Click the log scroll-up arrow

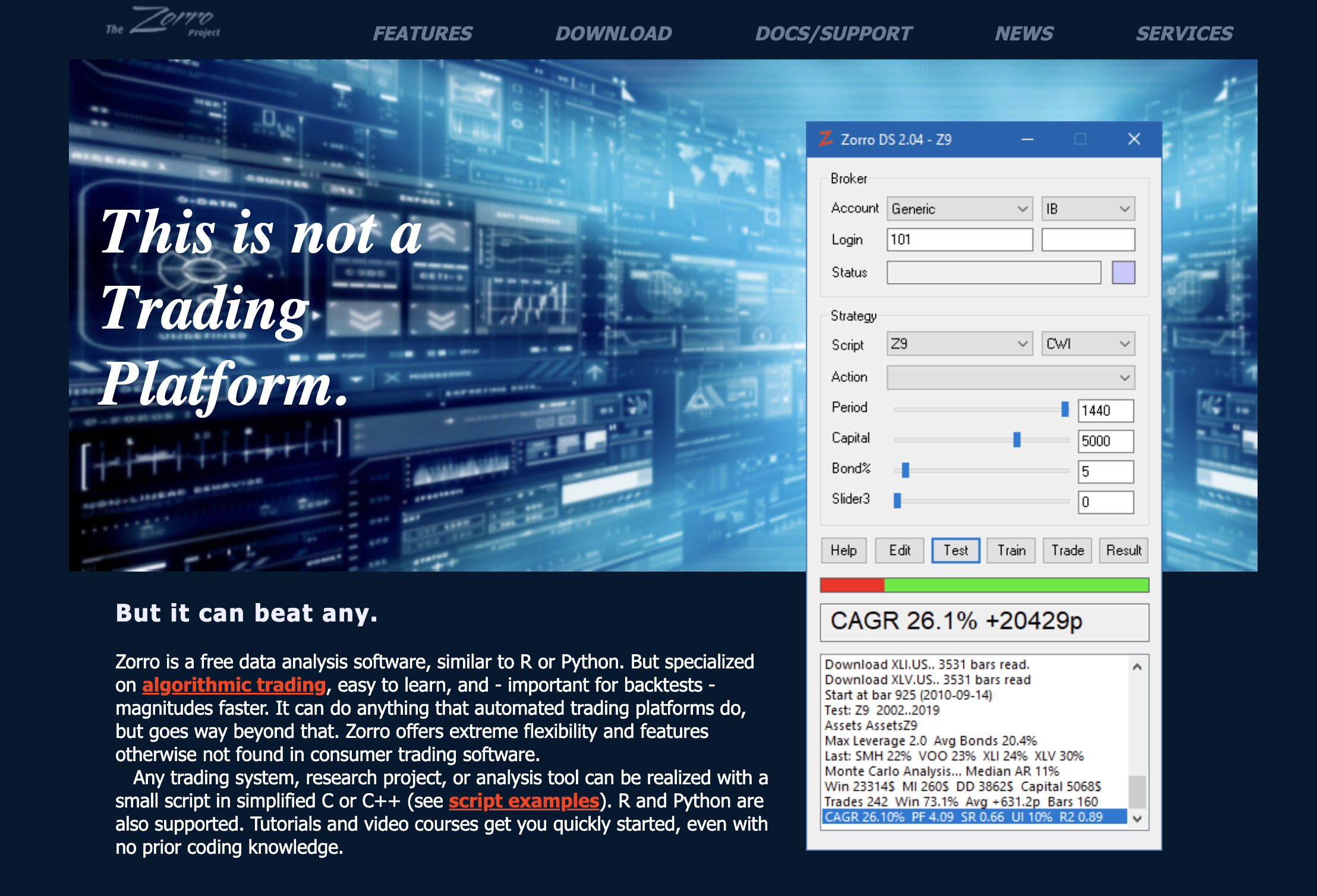[1137, 667]
